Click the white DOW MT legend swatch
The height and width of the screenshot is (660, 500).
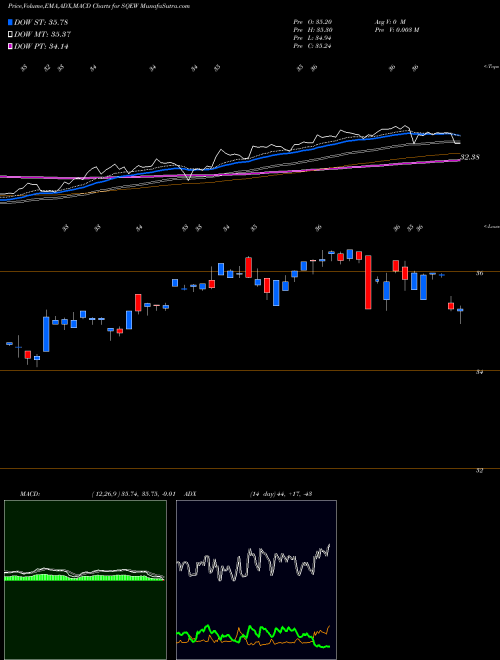10,35
